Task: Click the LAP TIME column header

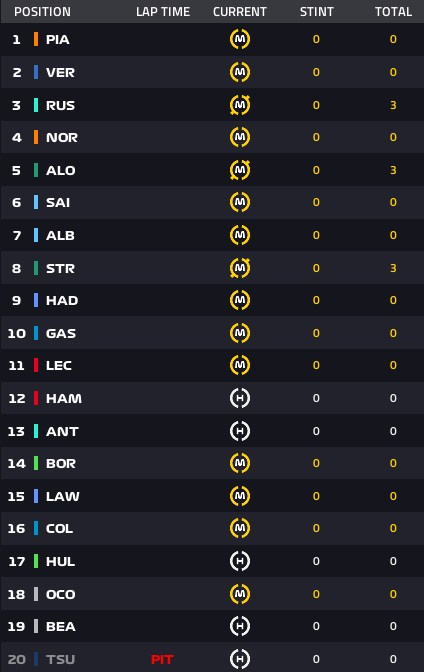Action: [163, 12]
